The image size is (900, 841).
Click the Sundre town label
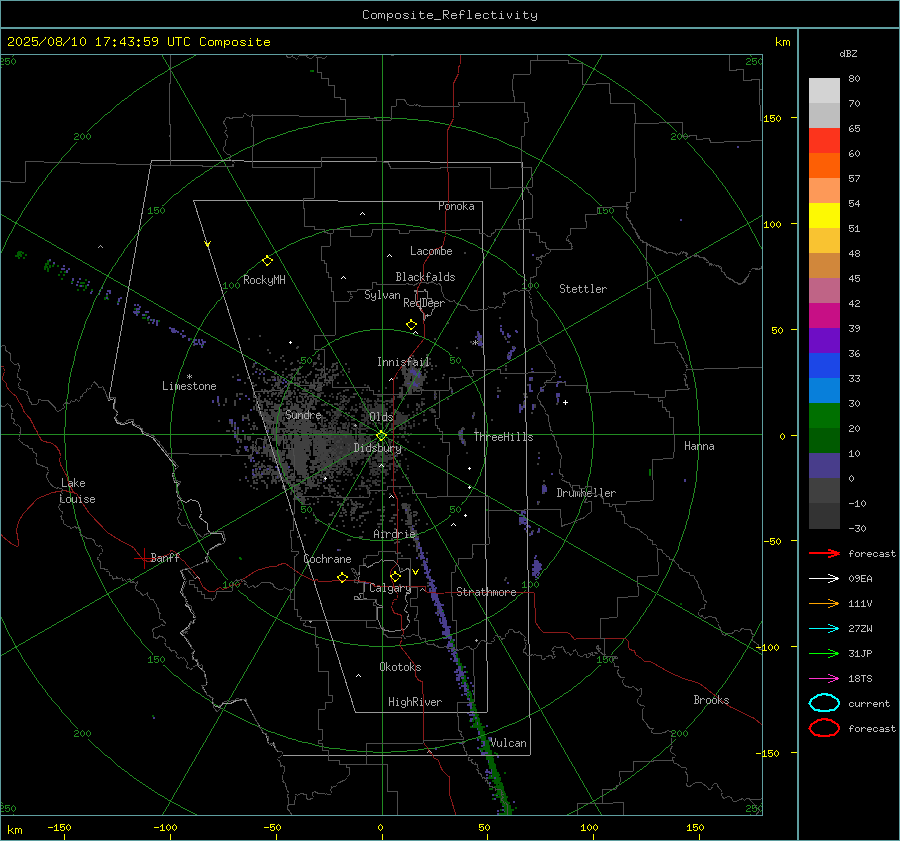coord(303,414)
